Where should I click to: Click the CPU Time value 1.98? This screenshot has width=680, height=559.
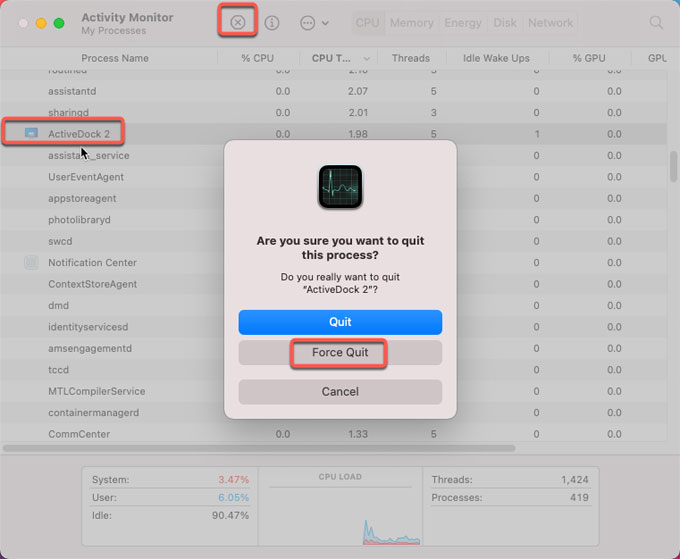click(x=358, y=134)
